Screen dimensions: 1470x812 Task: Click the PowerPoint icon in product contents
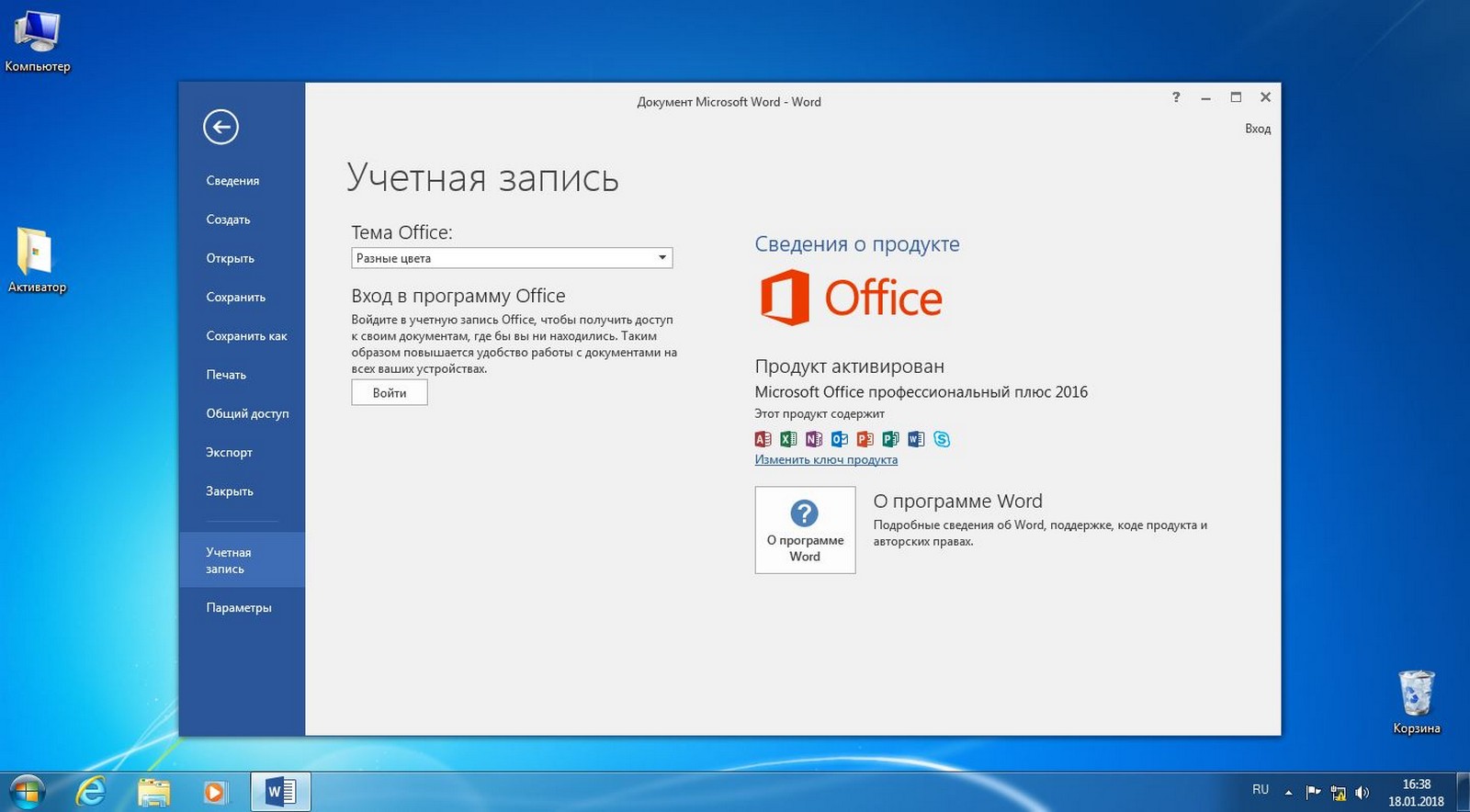865,439
